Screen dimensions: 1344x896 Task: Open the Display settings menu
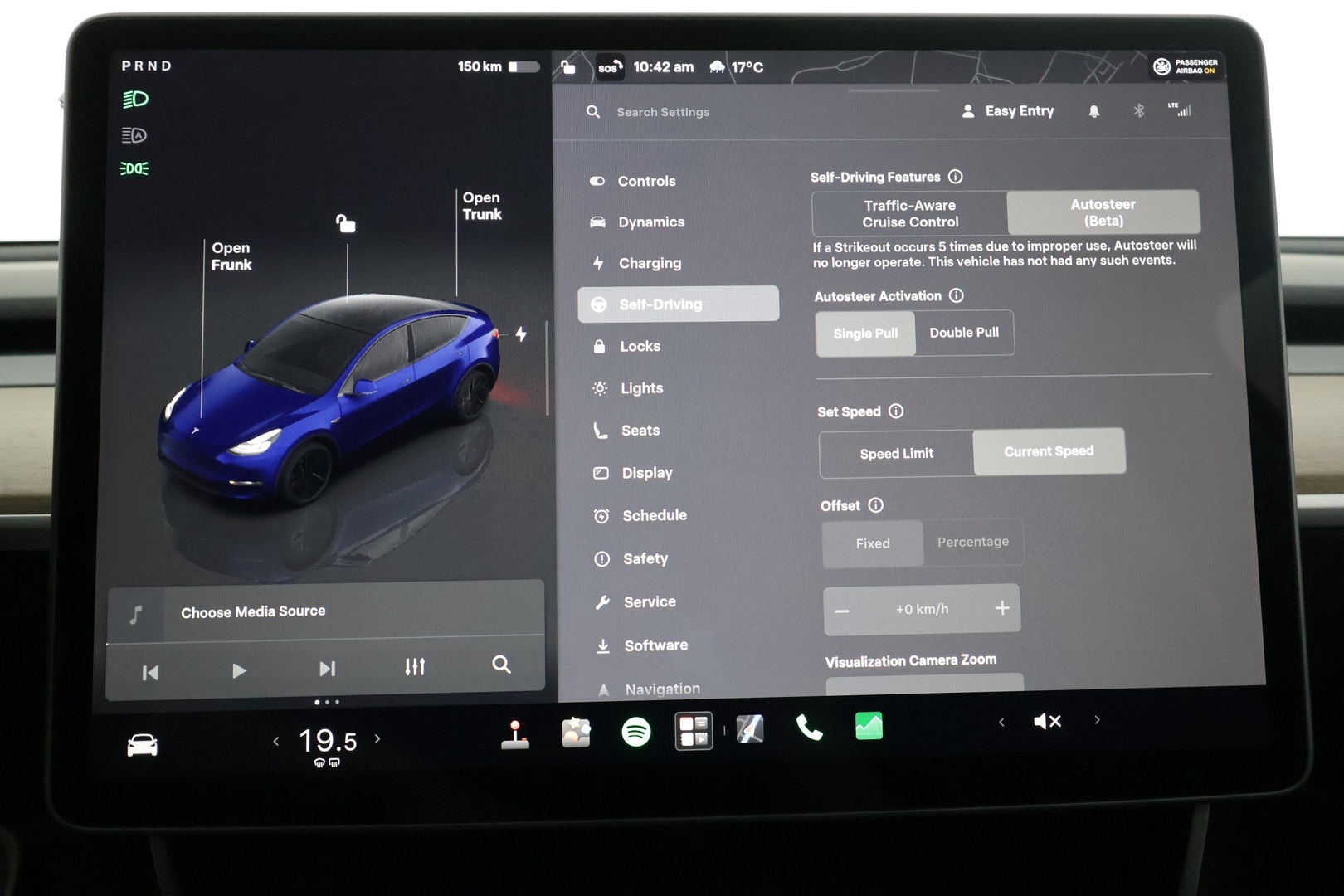click(633, 473)
